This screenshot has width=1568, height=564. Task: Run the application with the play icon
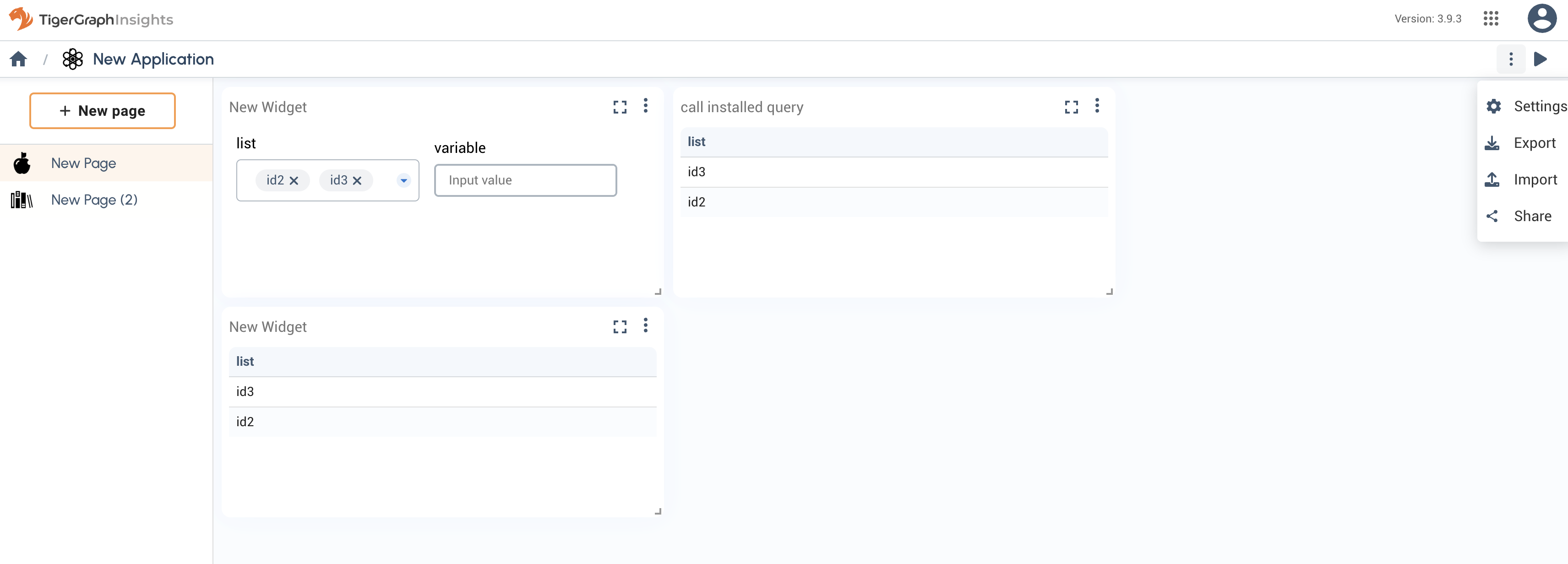[1541, 59]
